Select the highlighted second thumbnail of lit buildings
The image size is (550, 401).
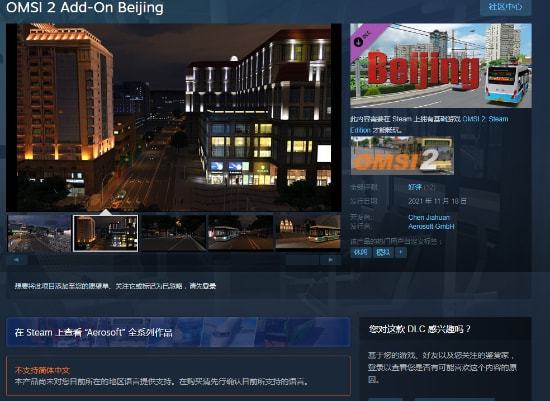[x=105, y=233]
